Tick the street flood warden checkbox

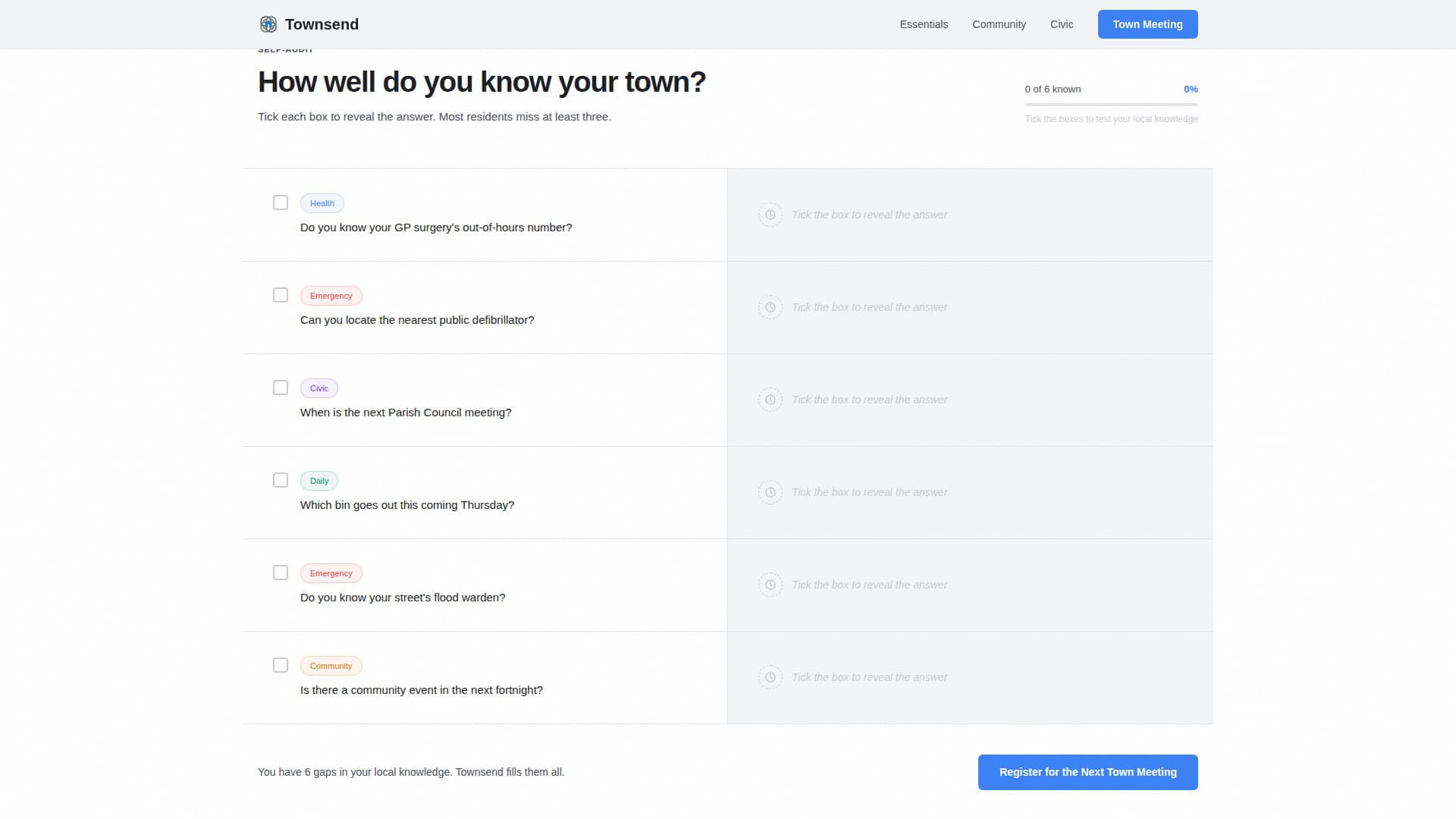(281, 573)
